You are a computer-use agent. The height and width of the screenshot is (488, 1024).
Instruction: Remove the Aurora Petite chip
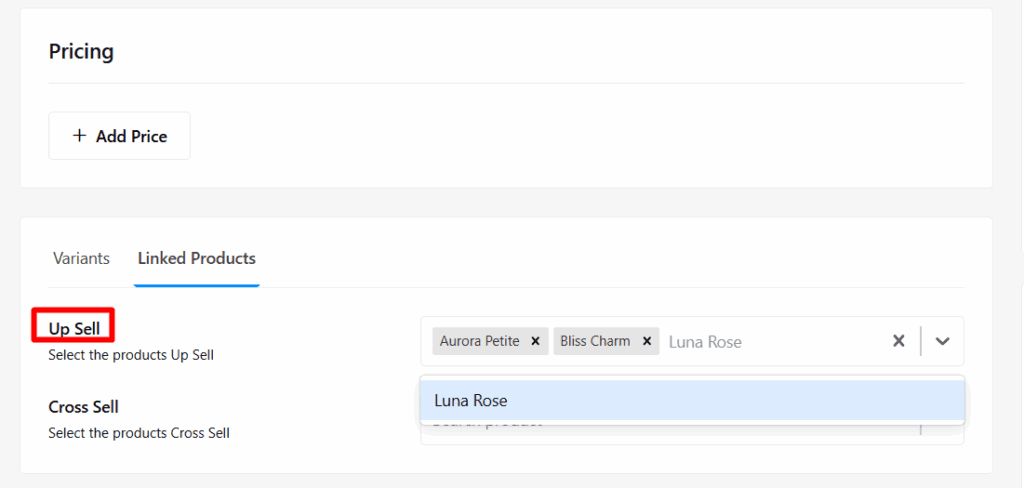tap(535, 341)
